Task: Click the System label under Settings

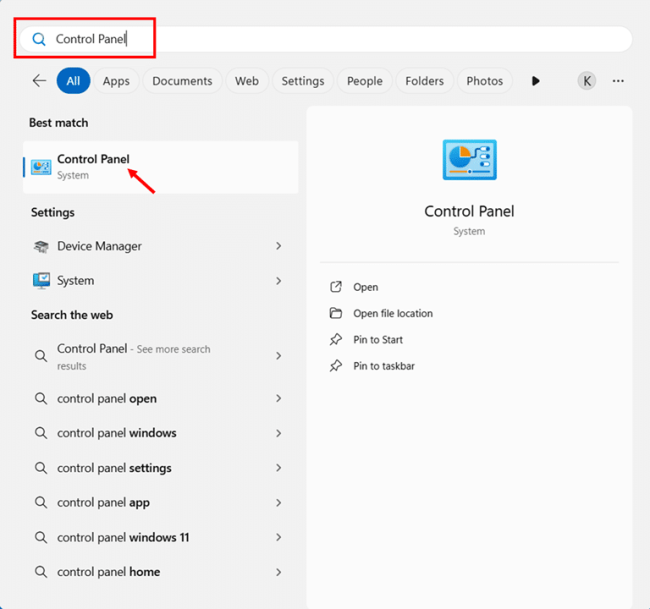Action: tap(75, 281)
